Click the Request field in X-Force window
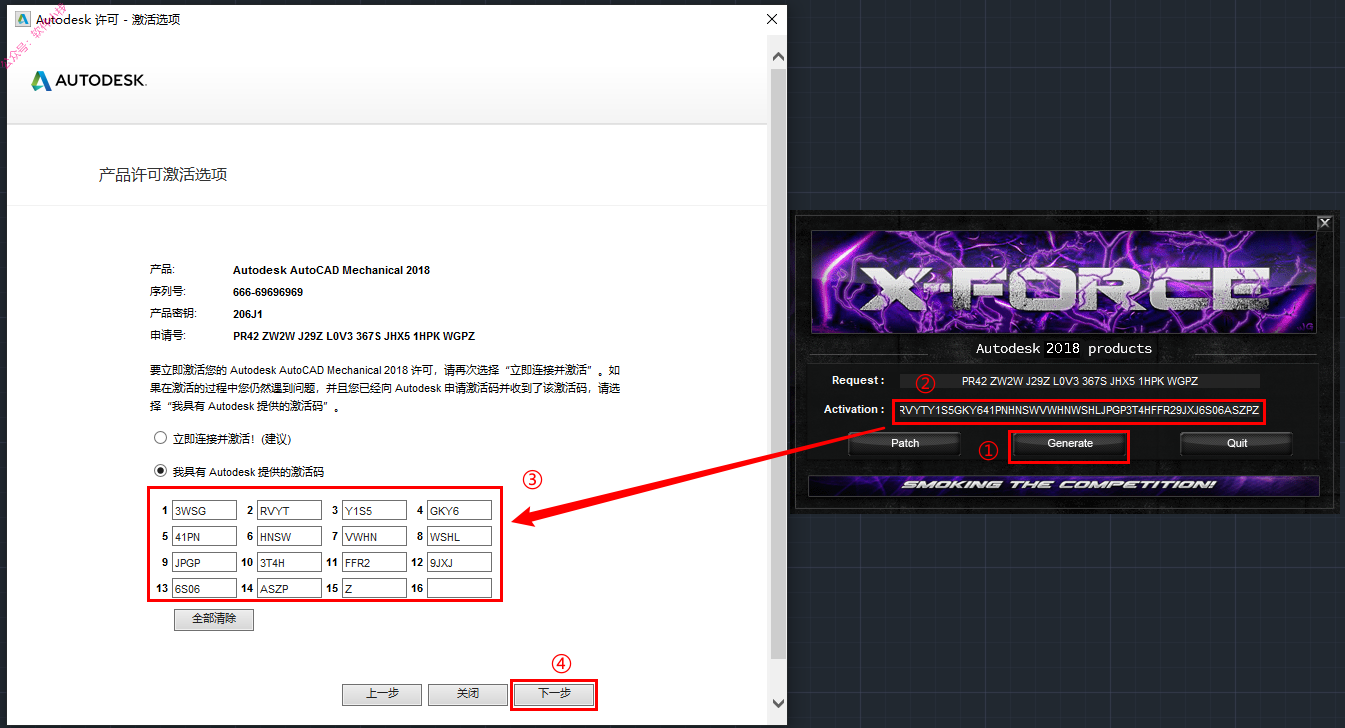This screenshot has width=1345, height=728. 1079,381
